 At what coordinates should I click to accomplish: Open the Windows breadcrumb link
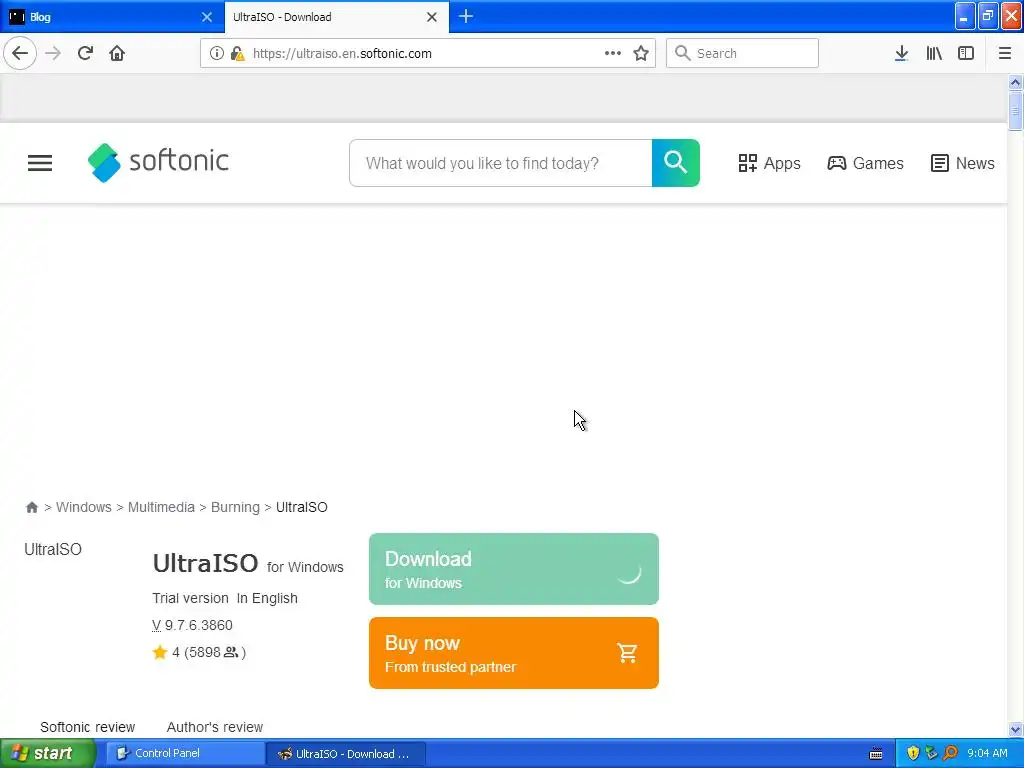(x=84, y=507)
